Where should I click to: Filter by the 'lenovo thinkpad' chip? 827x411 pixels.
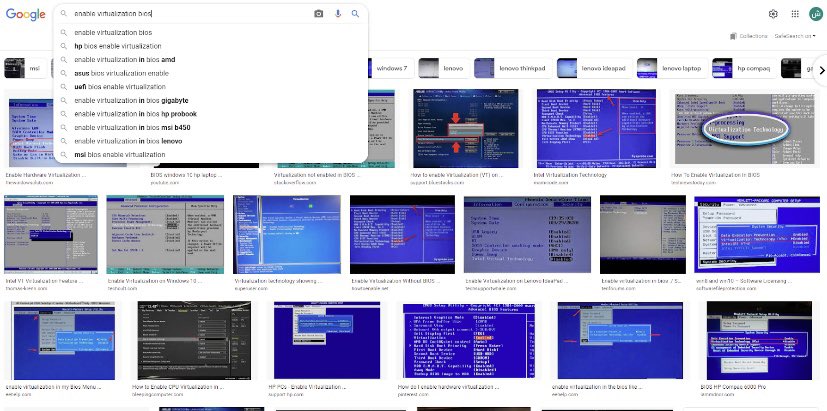512,69
